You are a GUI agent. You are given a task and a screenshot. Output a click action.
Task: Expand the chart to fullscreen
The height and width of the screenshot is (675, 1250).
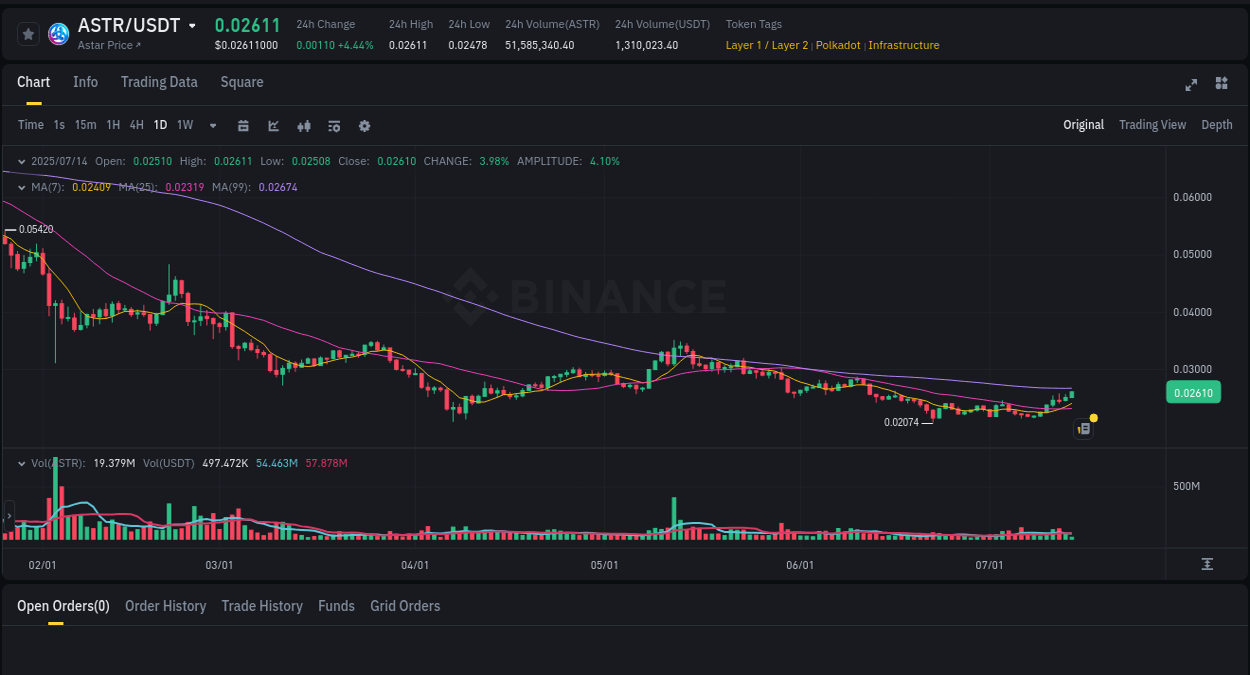[x=1191, y=85]
